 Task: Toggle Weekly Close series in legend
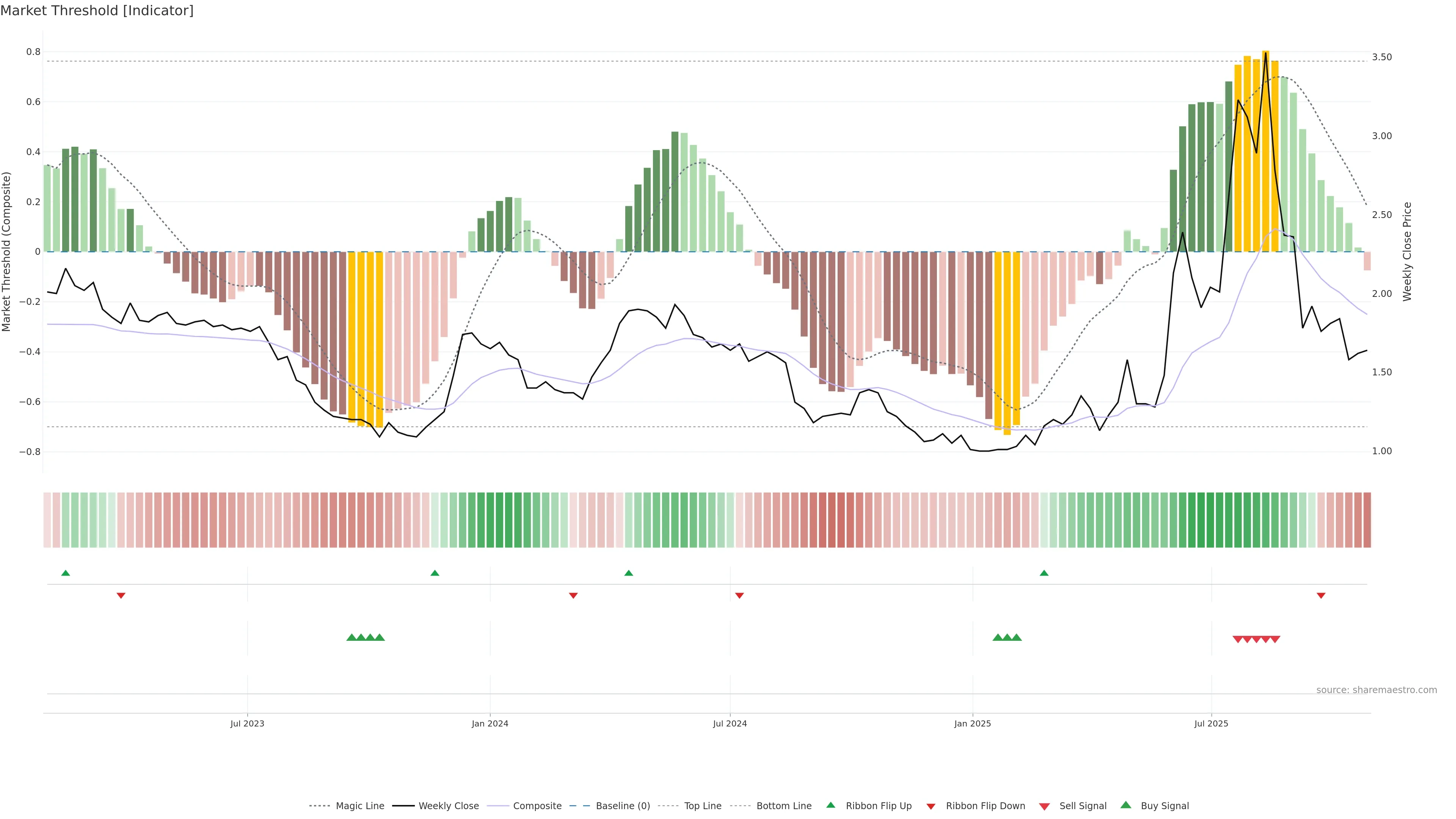pyautogui.click(x=448, y=806)
